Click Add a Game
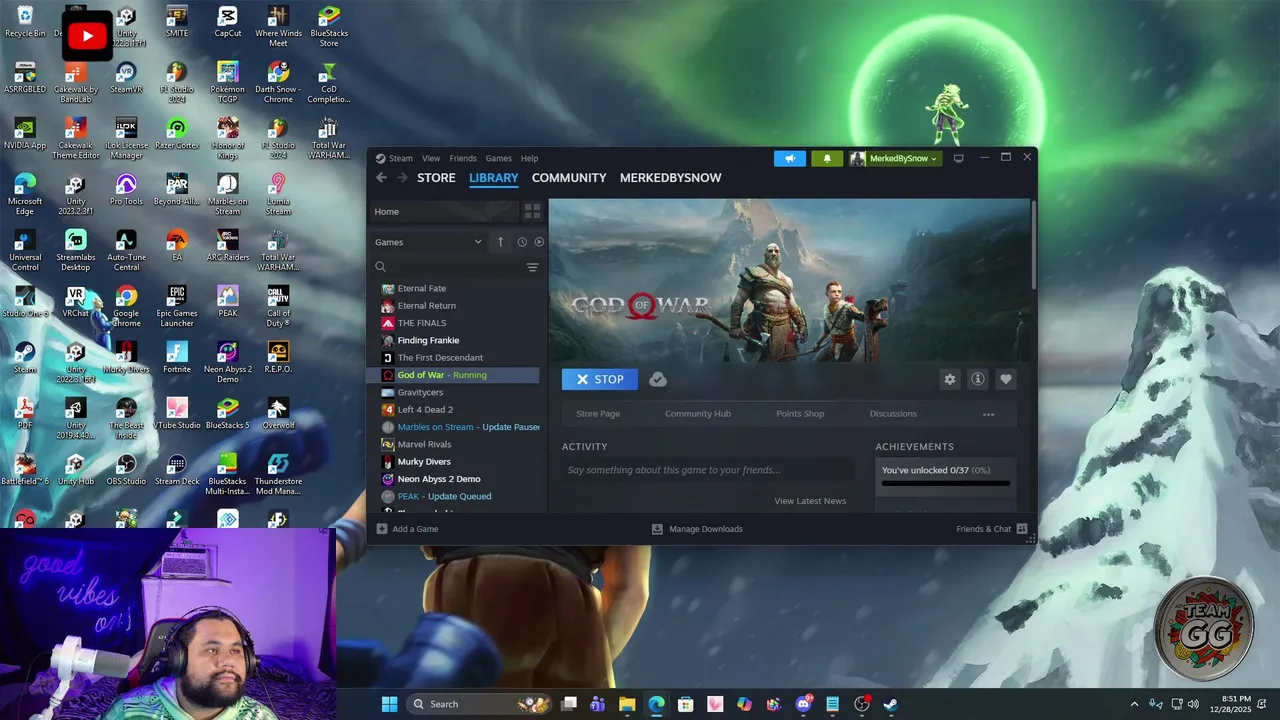This screenshot has height=720, width=1280. pos(407,529)
